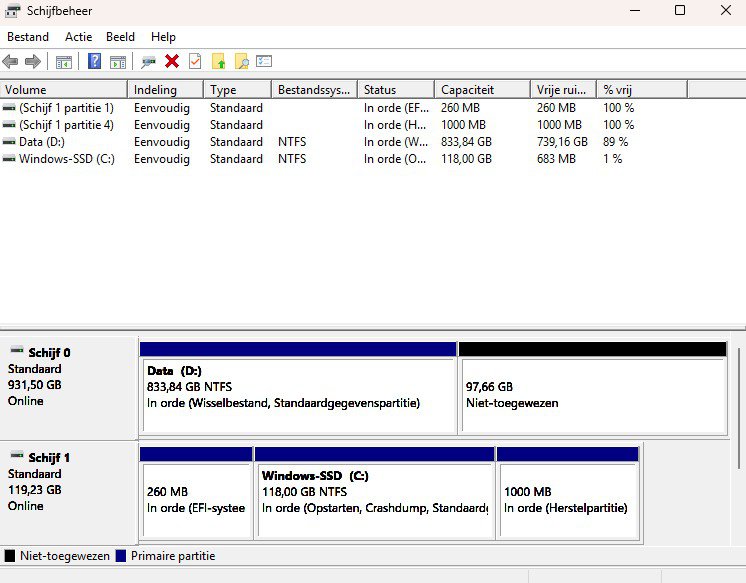Viewport: 746px width, 583px height.
Task: Click the Schijf 0 disk label
Action: 49,352
